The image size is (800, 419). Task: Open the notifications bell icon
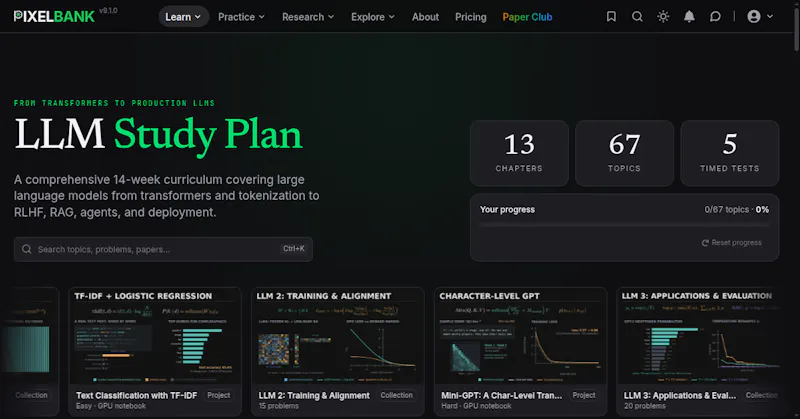(689, 17)
